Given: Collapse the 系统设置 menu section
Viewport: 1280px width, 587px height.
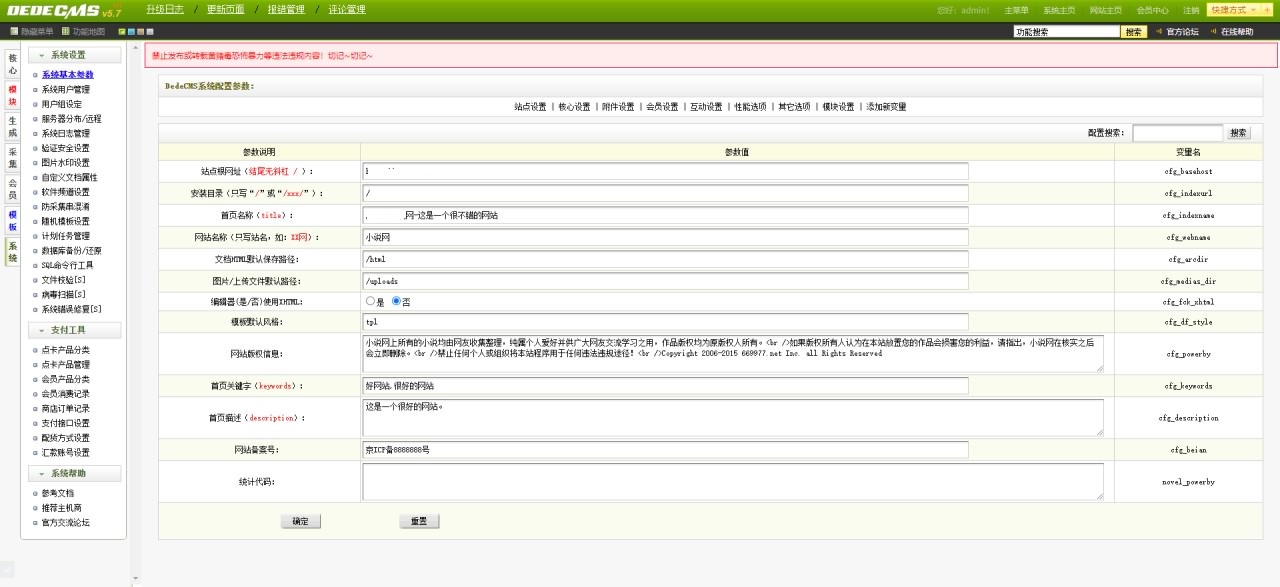Looking at the screenshot, I should 74,55.
